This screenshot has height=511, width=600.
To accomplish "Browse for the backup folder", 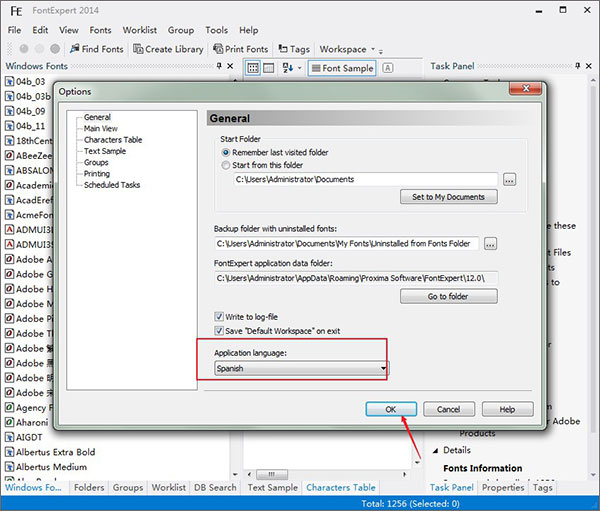I will 491,243.
